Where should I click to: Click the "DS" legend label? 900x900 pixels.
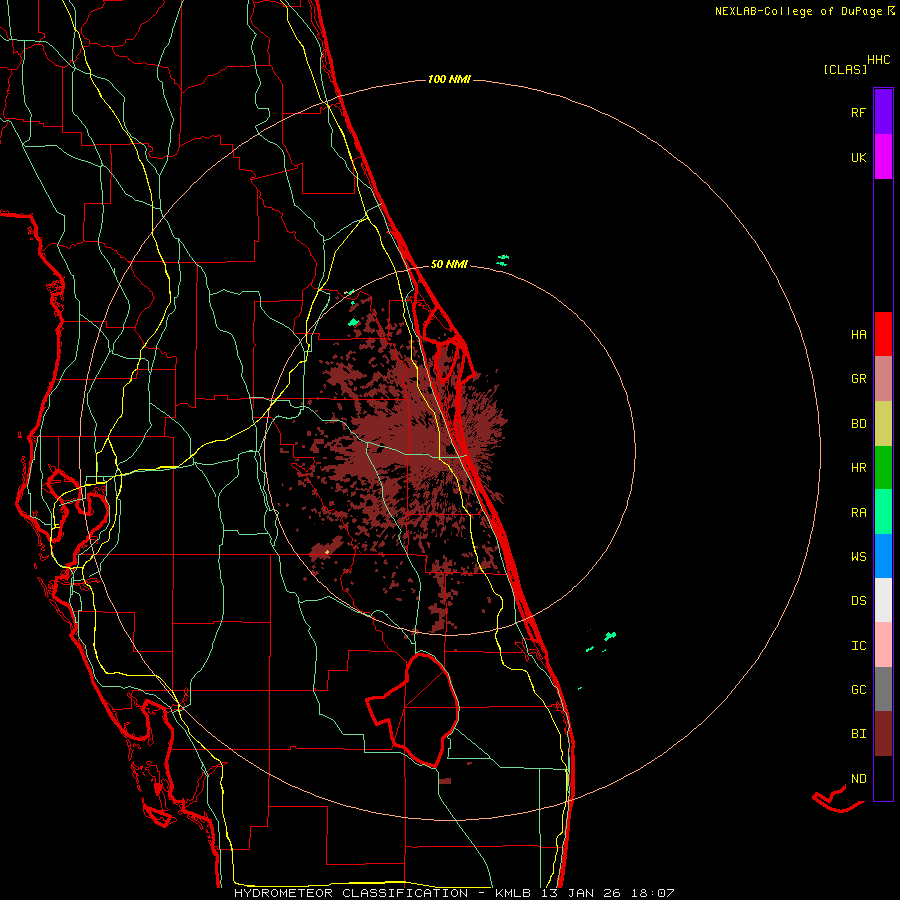[858, 601]
